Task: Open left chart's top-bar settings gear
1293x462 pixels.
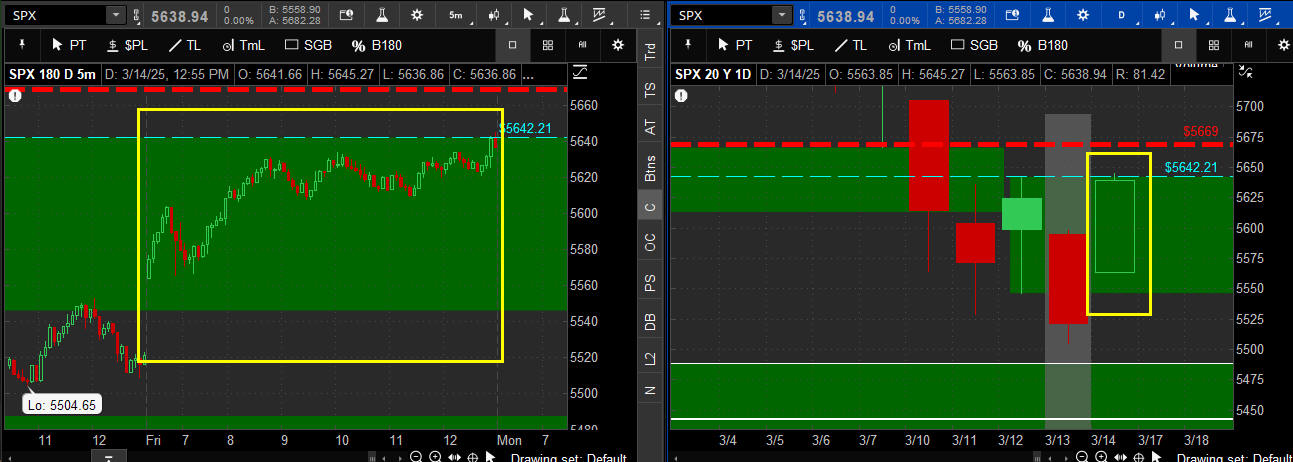Action: (416, 15)
